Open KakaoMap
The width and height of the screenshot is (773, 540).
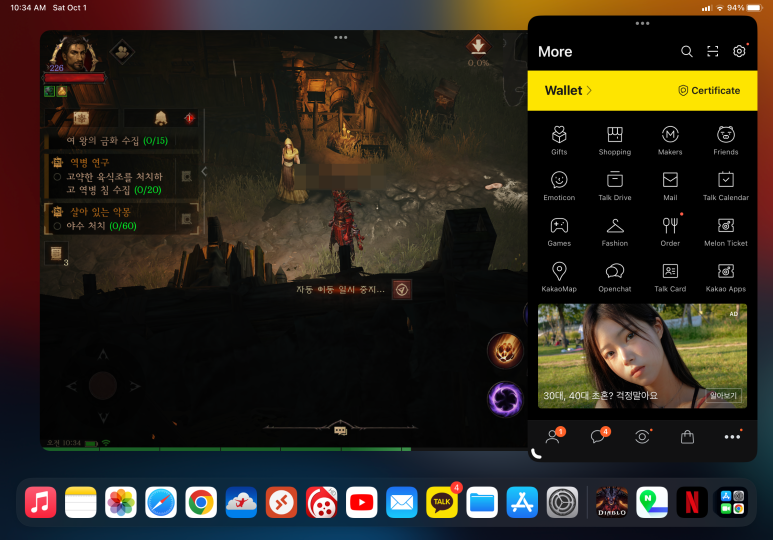click(x=559, y=277)
